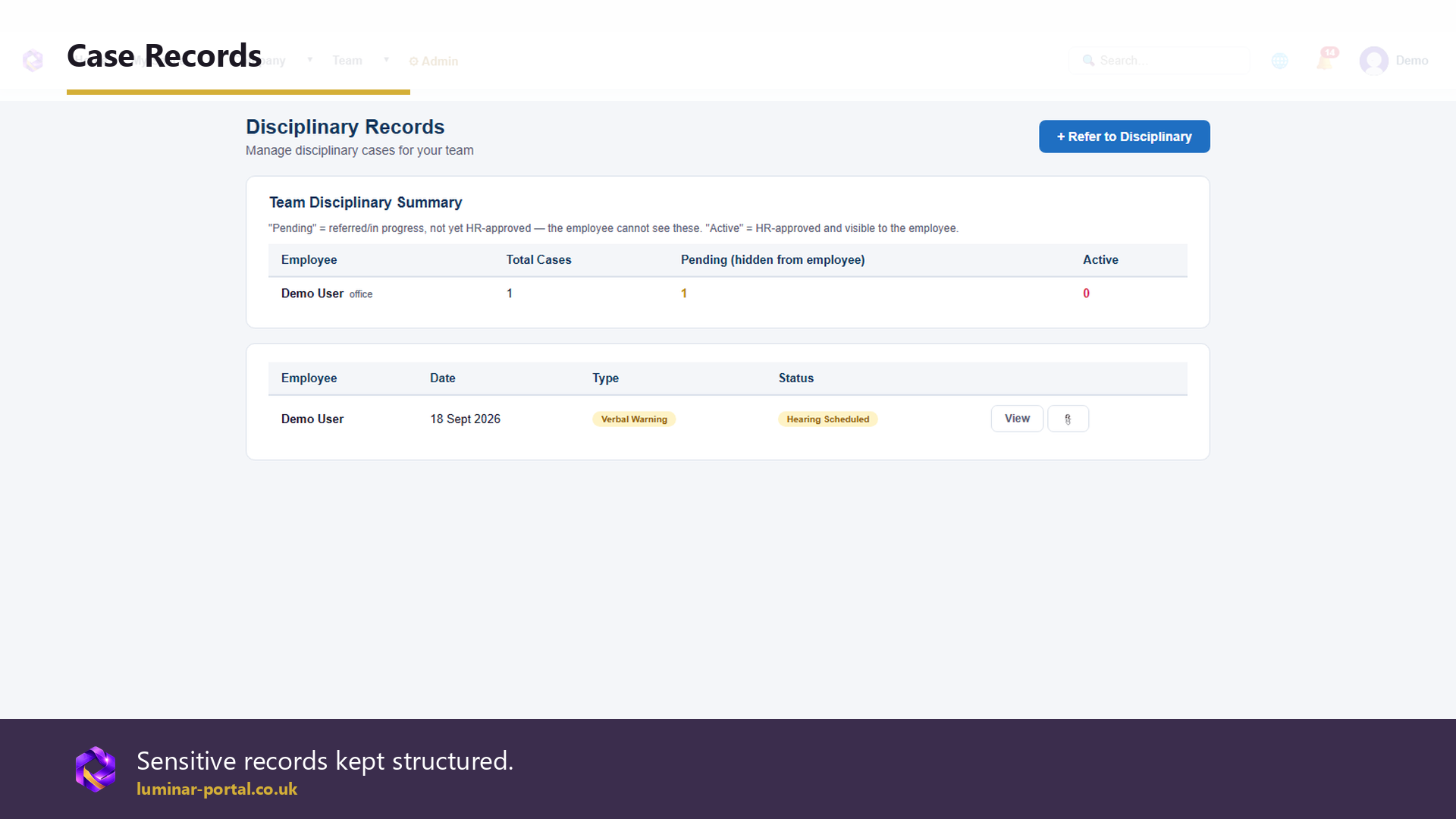Select Demo User in the summary table
The height and width of the screenshot is (819, 1456).
point(312,293)
